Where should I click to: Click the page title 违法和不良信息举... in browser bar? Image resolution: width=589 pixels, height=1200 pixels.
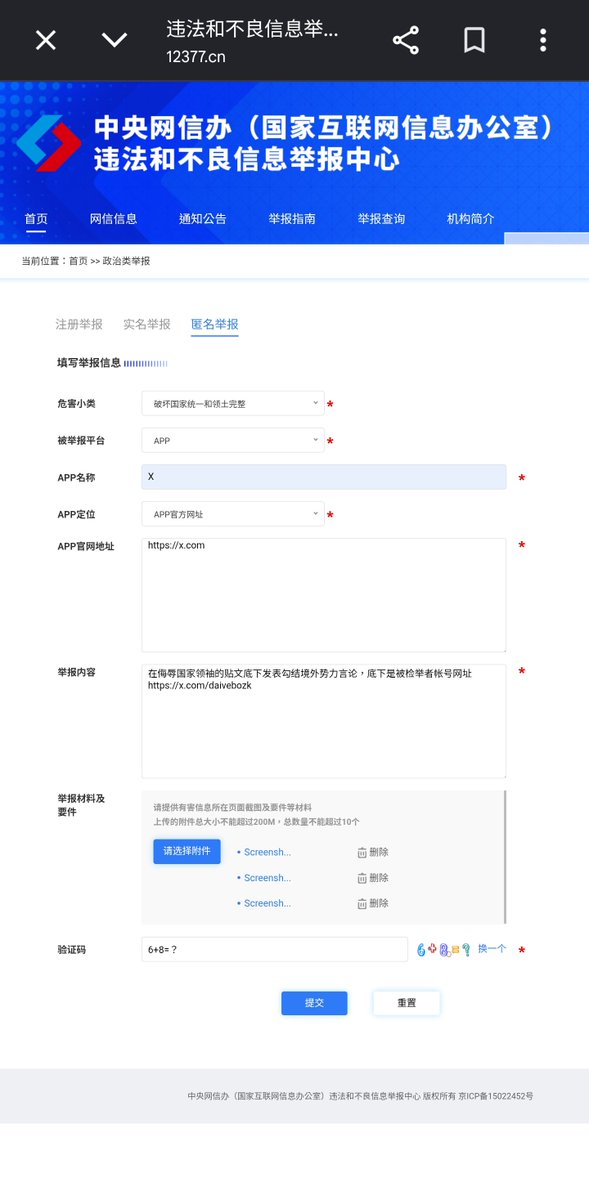[x=253, y=29]
